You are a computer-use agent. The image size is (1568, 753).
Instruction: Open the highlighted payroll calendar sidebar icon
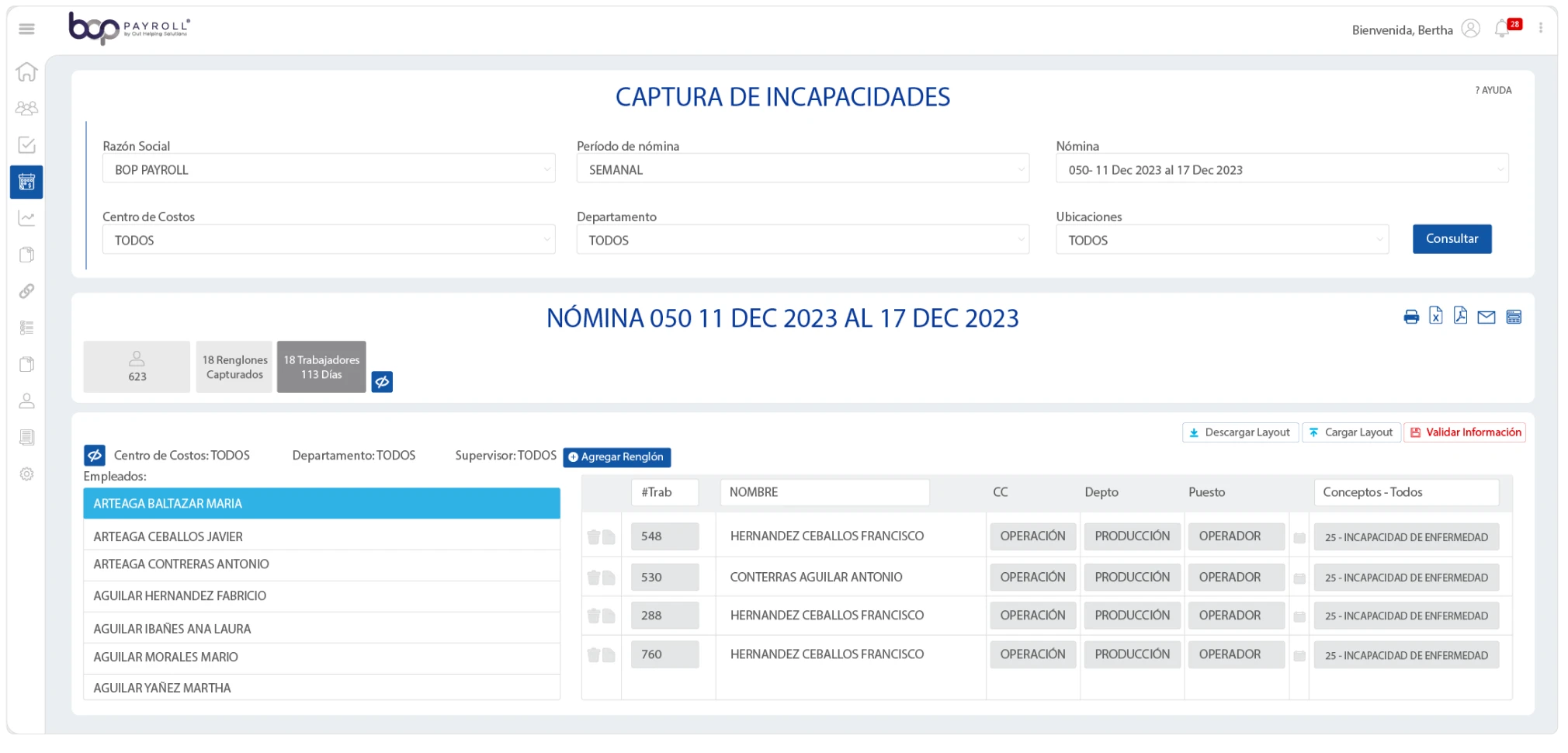[26, 182]
